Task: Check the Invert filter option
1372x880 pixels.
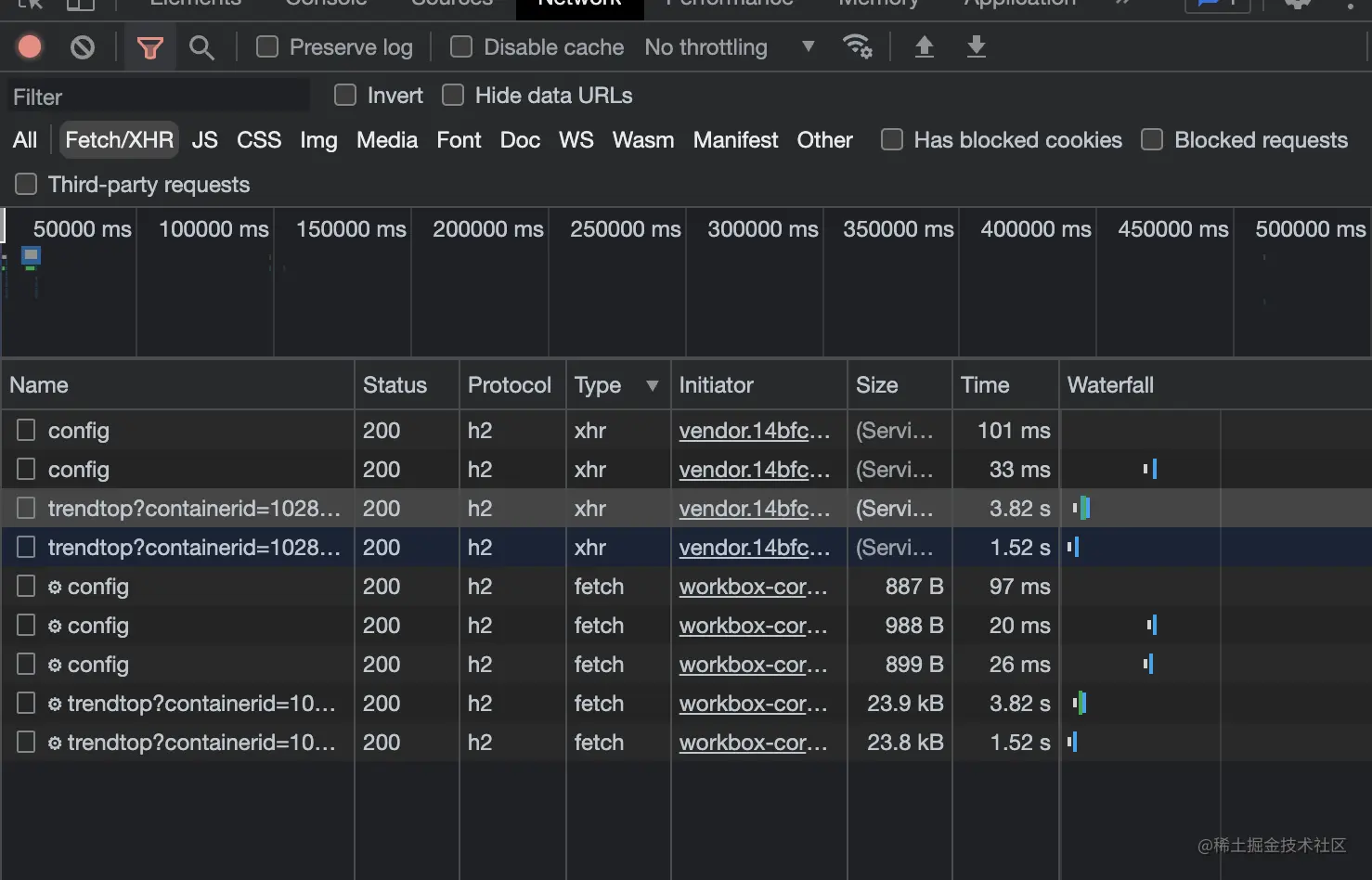Action: (345, 95)
